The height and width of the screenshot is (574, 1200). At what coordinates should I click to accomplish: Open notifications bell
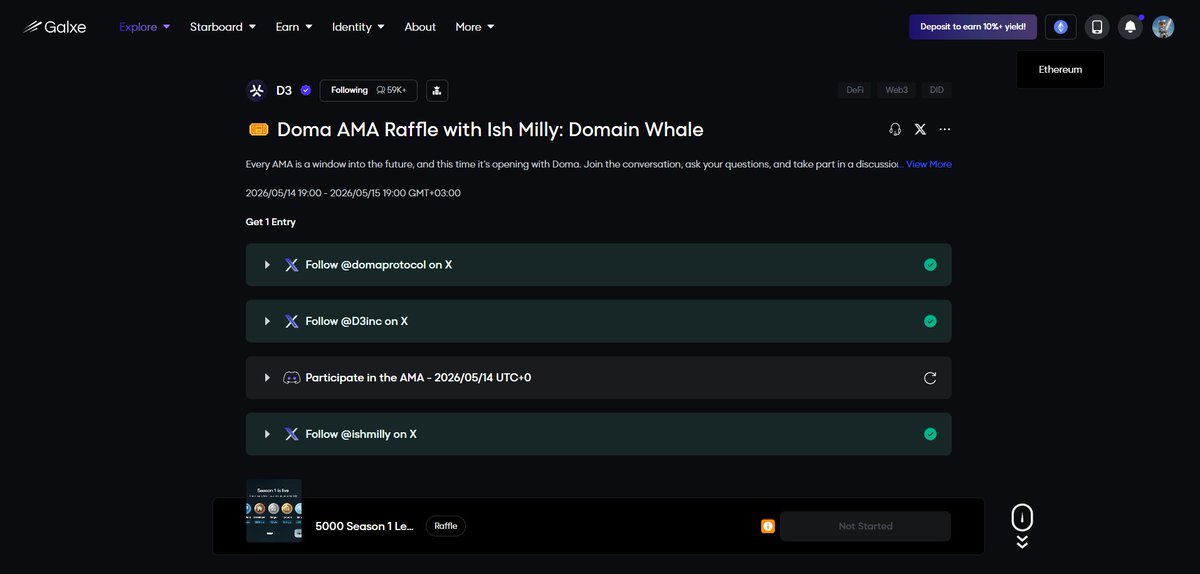(x=1130, y=27)
